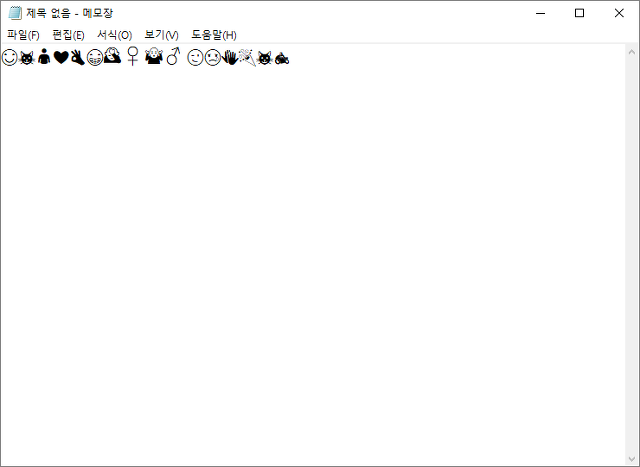Image resolution: width=640 pixels, height=467 pixels.
Task: Click the cat emoji next to the smiley
Action: click(x=27, y=58)
